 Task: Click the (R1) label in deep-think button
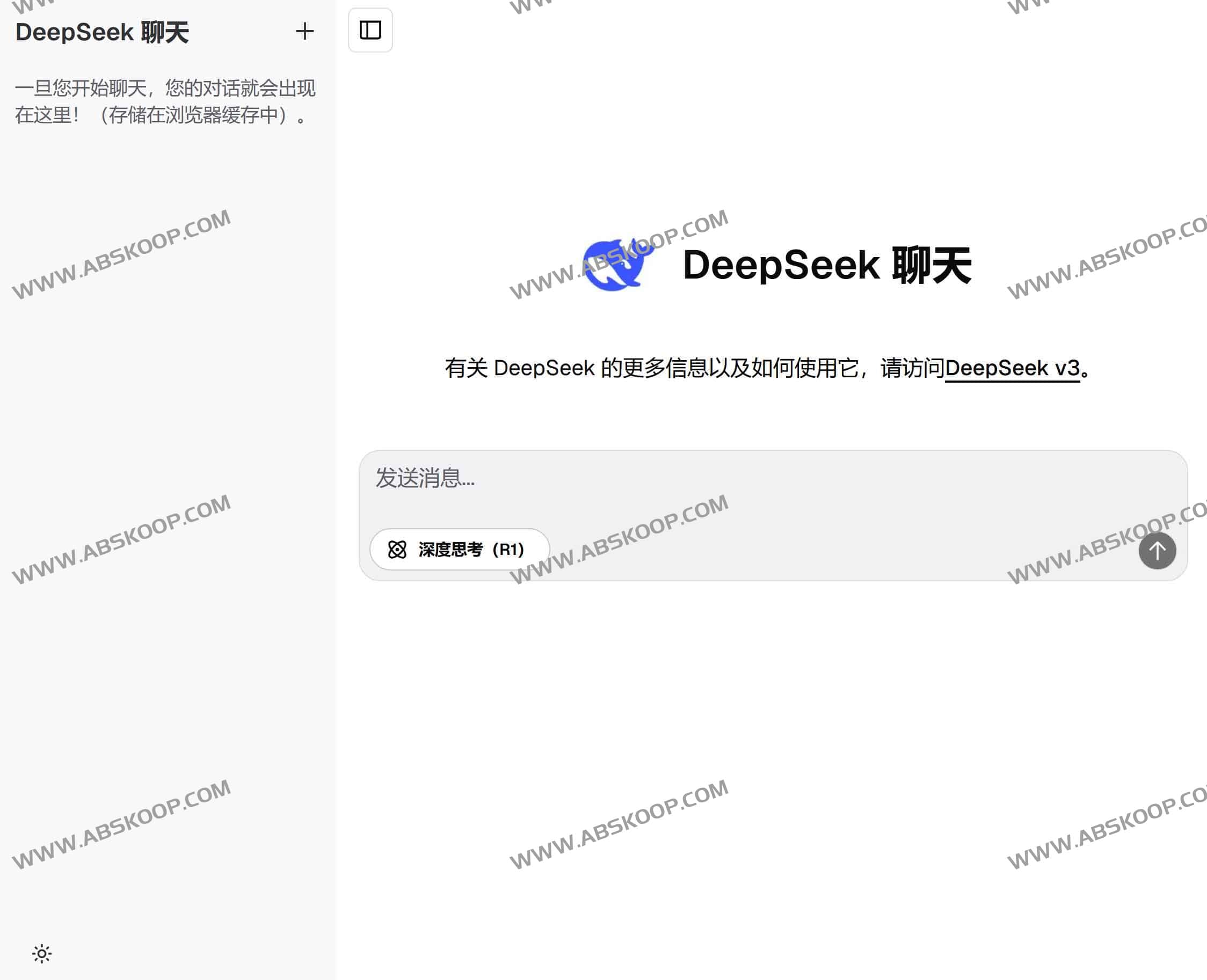pos(508,549)
